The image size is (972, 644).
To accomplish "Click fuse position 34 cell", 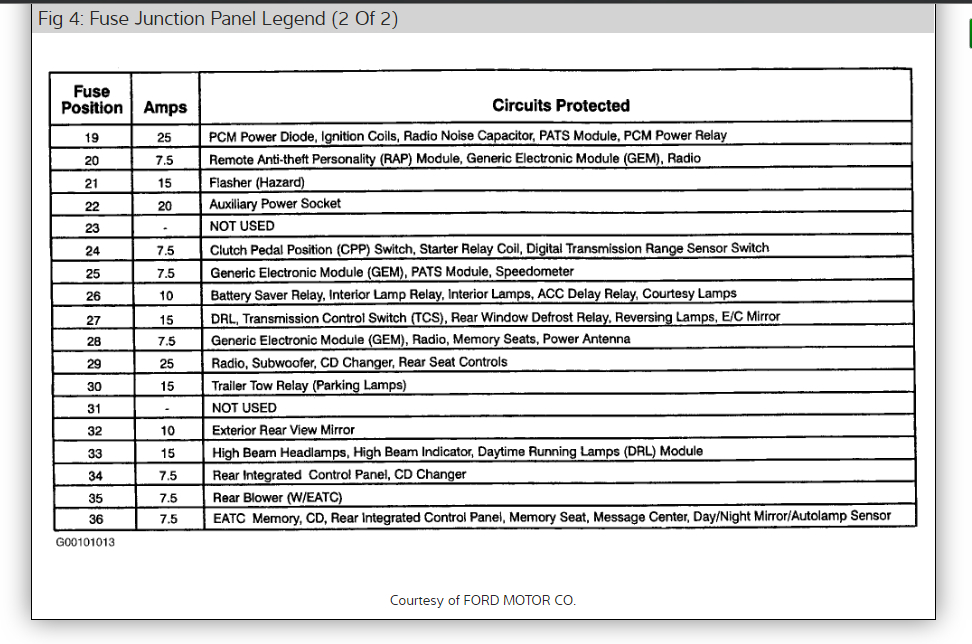I will coord(95,476).
